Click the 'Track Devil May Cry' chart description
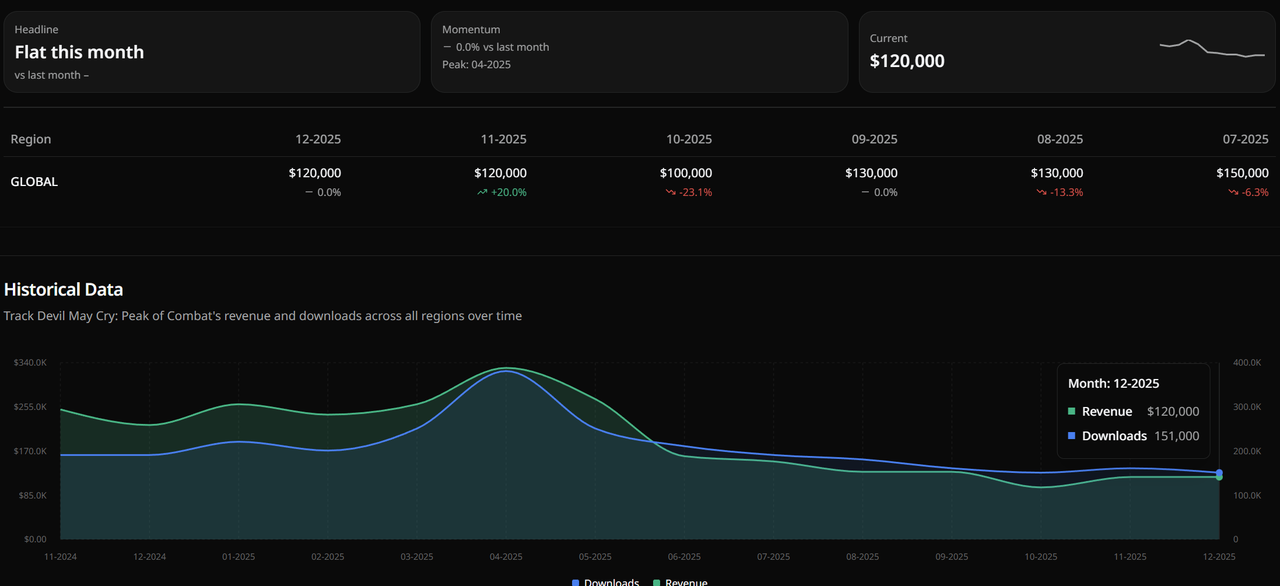Screen dimensions: 1280x586 (x=263, y=316)
